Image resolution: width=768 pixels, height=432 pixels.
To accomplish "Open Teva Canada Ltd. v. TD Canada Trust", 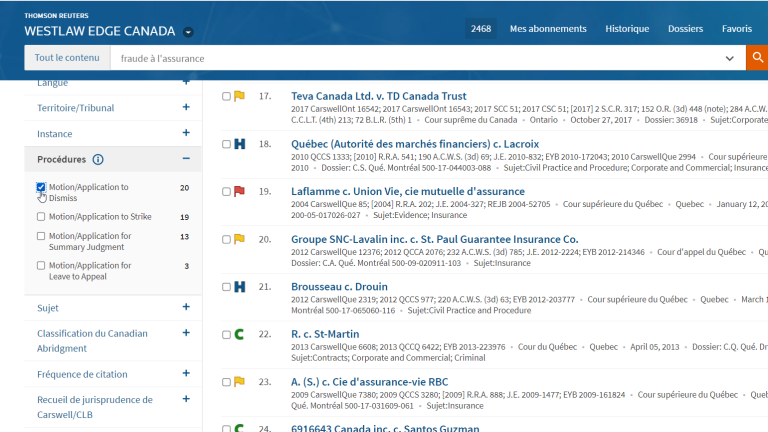I will pyautogui.click(x=379, y=96).
